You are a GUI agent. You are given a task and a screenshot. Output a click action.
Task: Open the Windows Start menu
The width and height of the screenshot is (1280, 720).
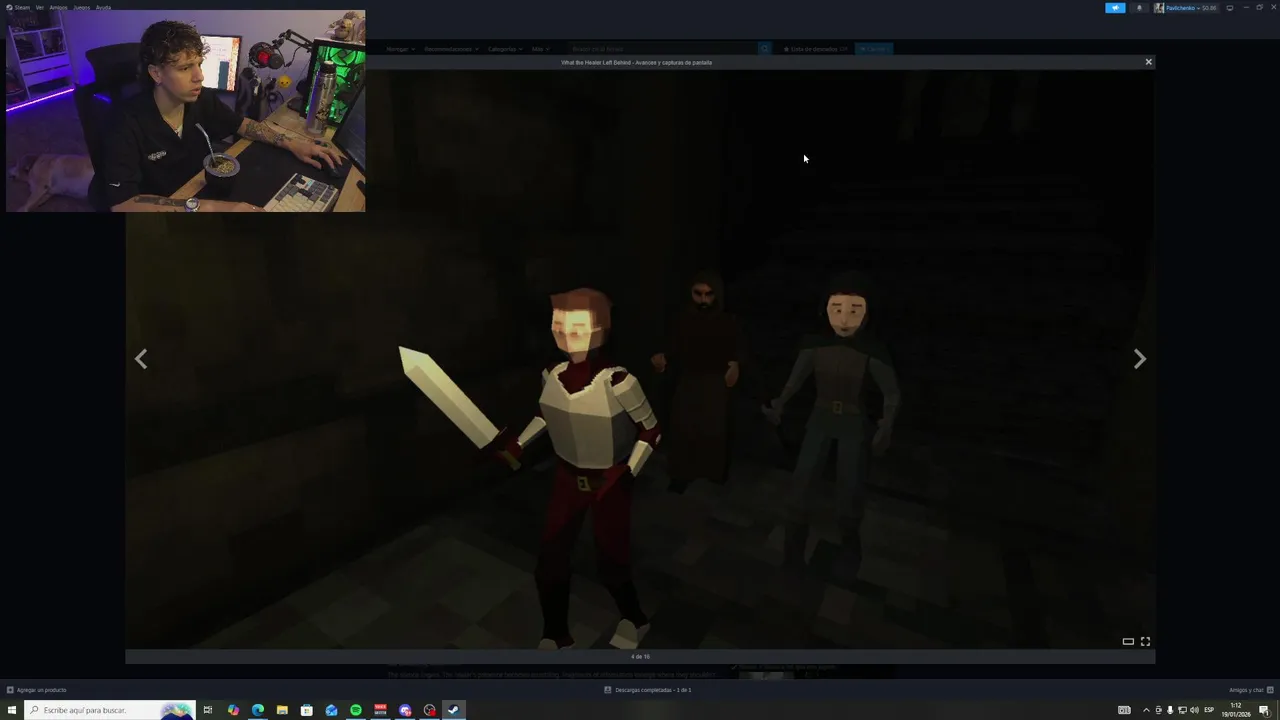point(12,710)
